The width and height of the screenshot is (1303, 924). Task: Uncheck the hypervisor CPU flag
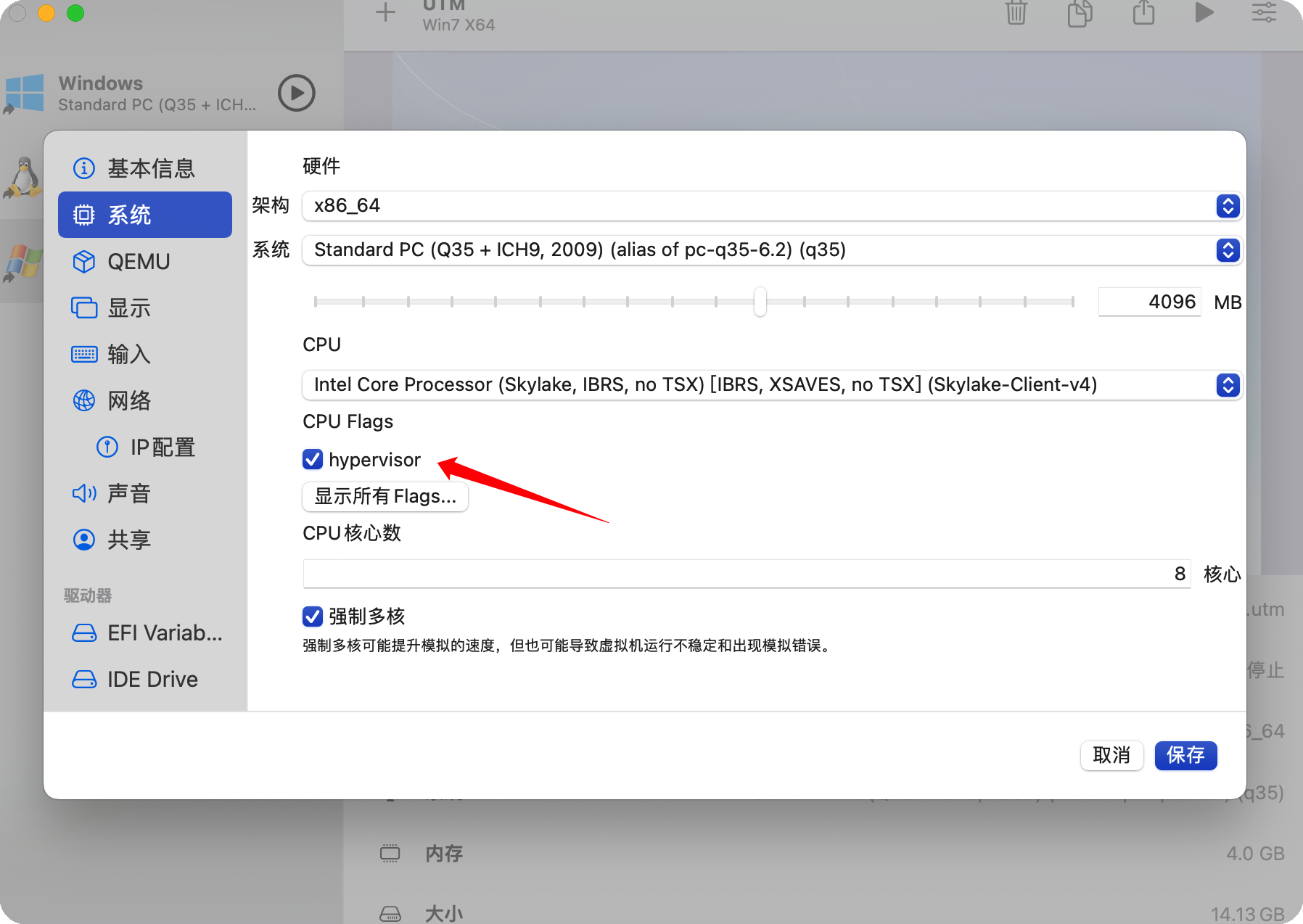click(313, 459)
